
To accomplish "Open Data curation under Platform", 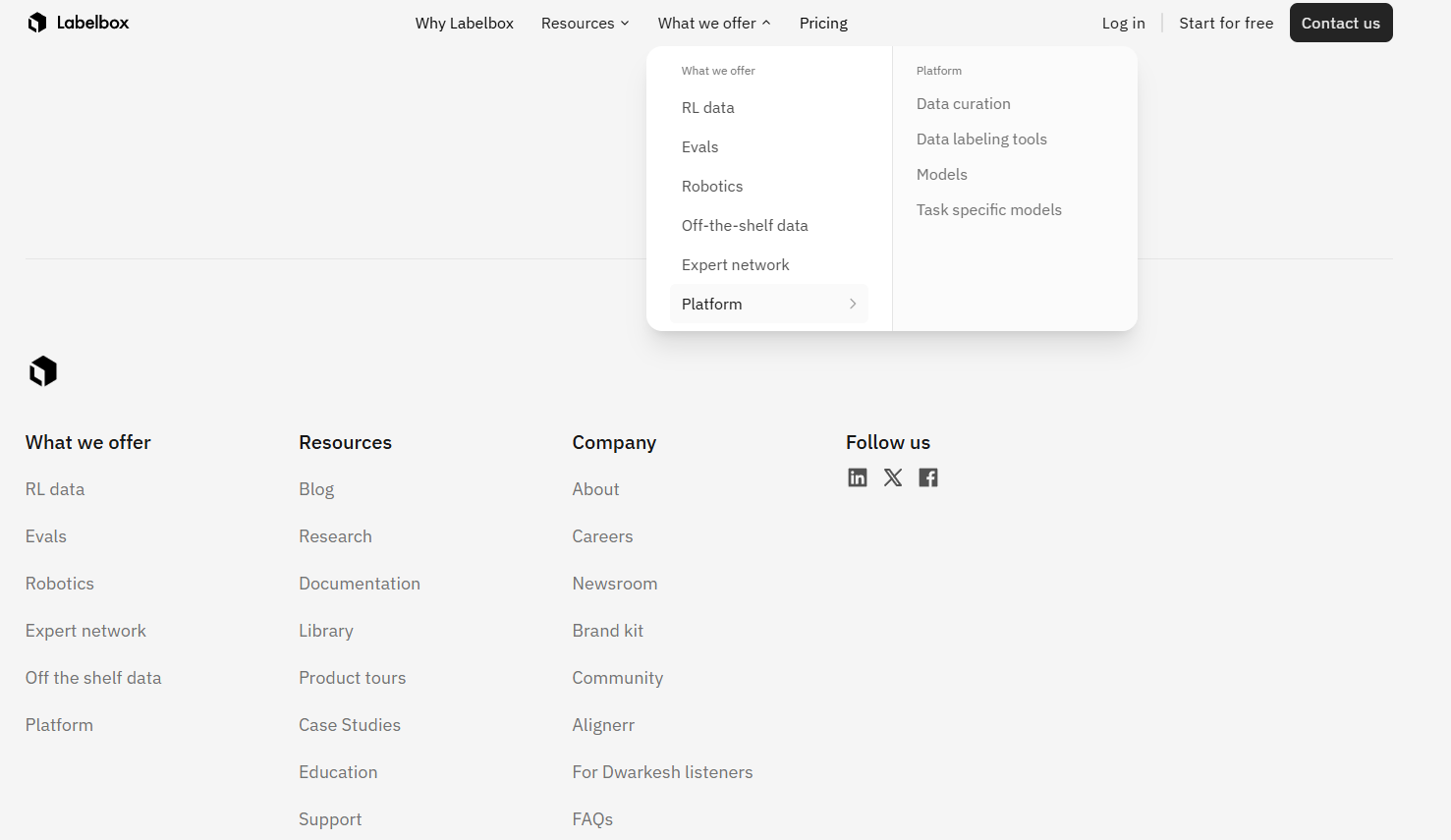I will coord(963,103).
